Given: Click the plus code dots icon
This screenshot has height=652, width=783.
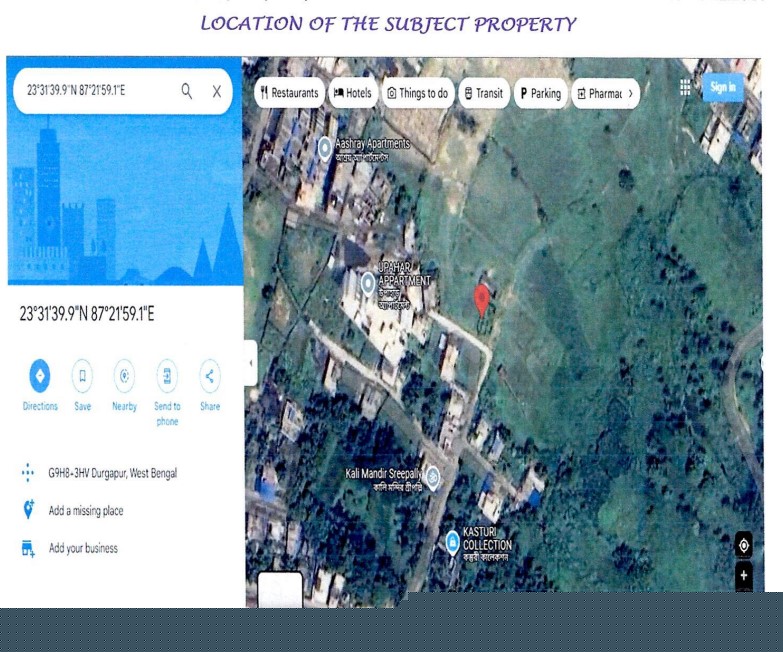Looking at the screenshot, I should 28,473.
